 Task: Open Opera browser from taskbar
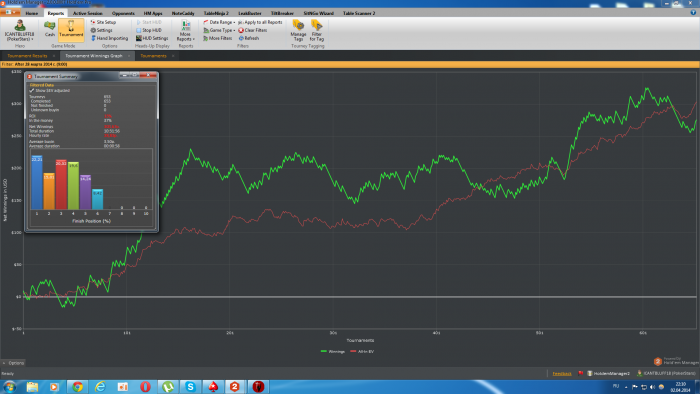point(145,386)
